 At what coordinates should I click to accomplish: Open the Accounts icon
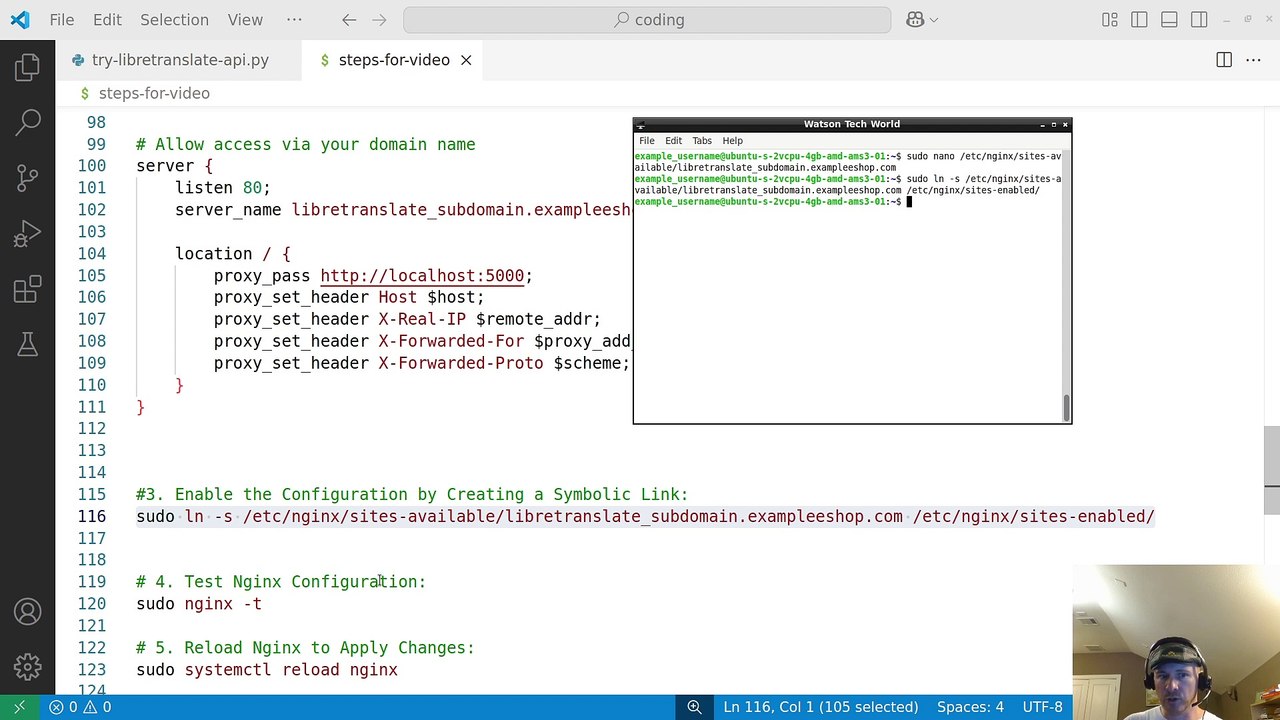click(27, 611)
